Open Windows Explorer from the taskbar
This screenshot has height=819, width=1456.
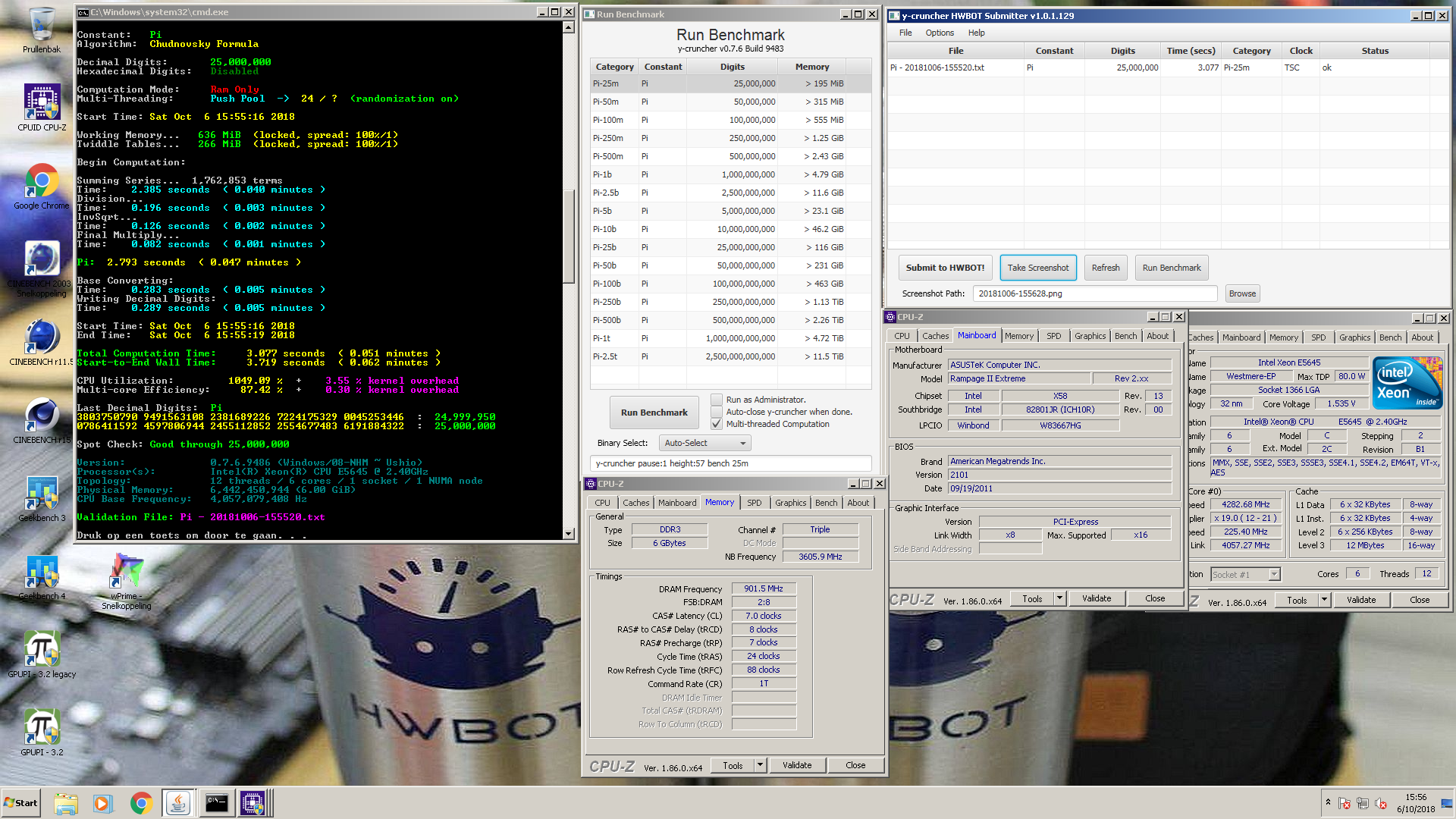click(66, 803)
